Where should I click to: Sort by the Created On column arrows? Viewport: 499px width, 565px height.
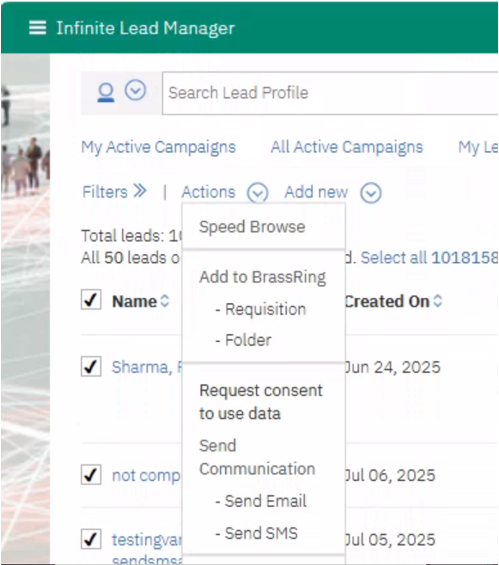437,301
